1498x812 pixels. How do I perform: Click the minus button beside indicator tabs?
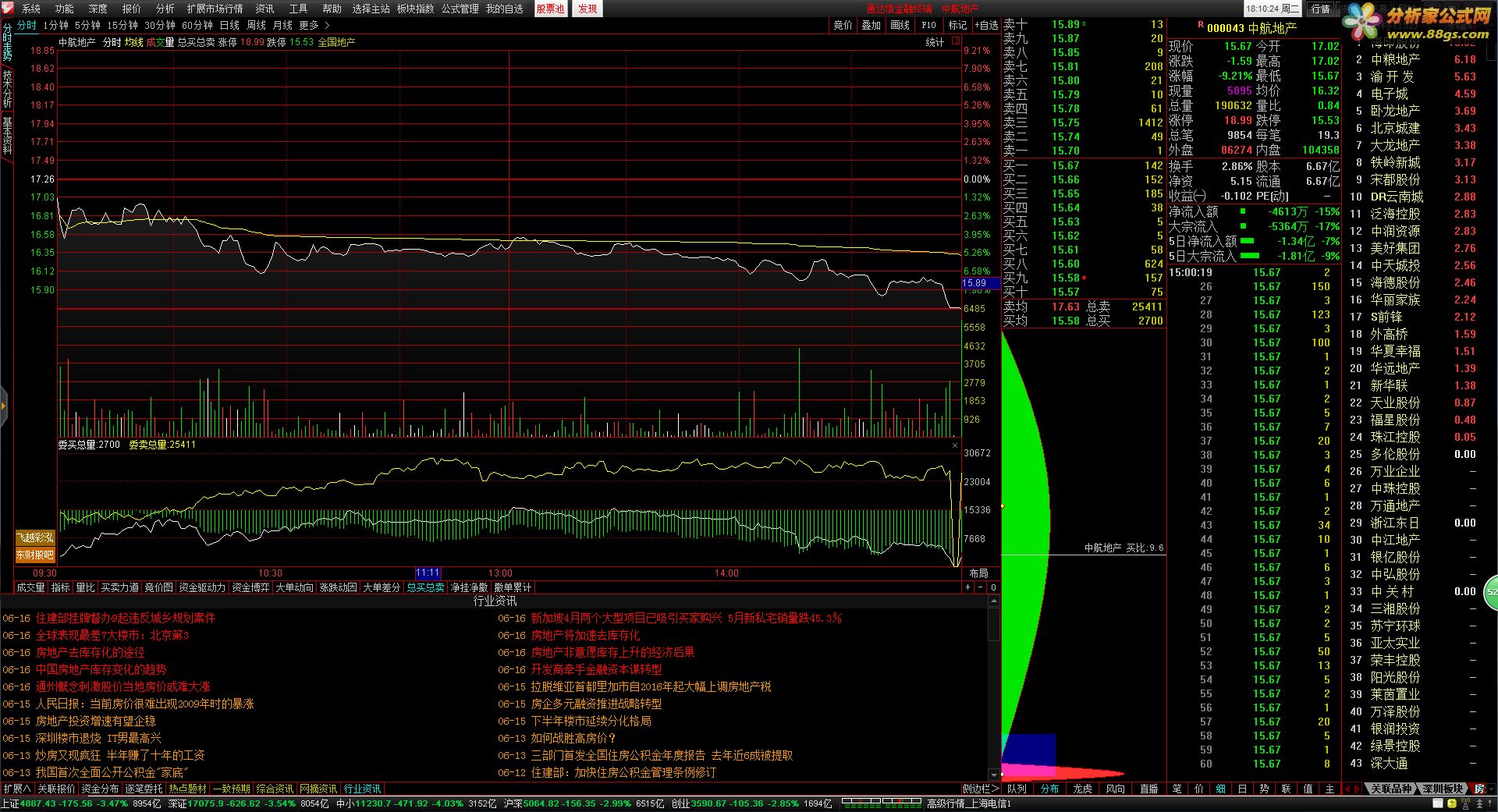(x=981, y=587)
